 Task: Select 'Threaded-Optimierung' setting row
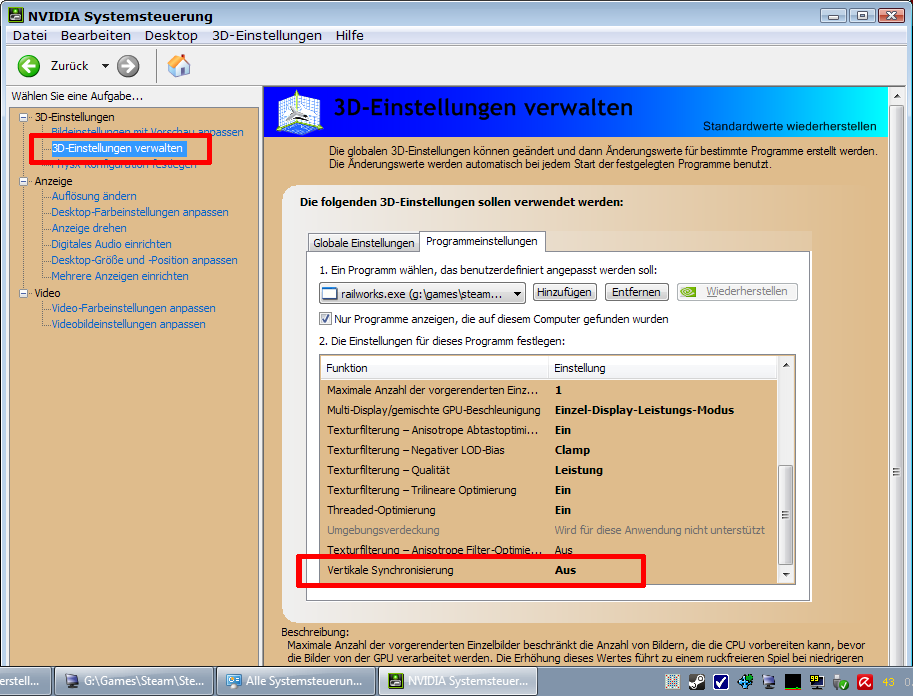tap(548, 510)
